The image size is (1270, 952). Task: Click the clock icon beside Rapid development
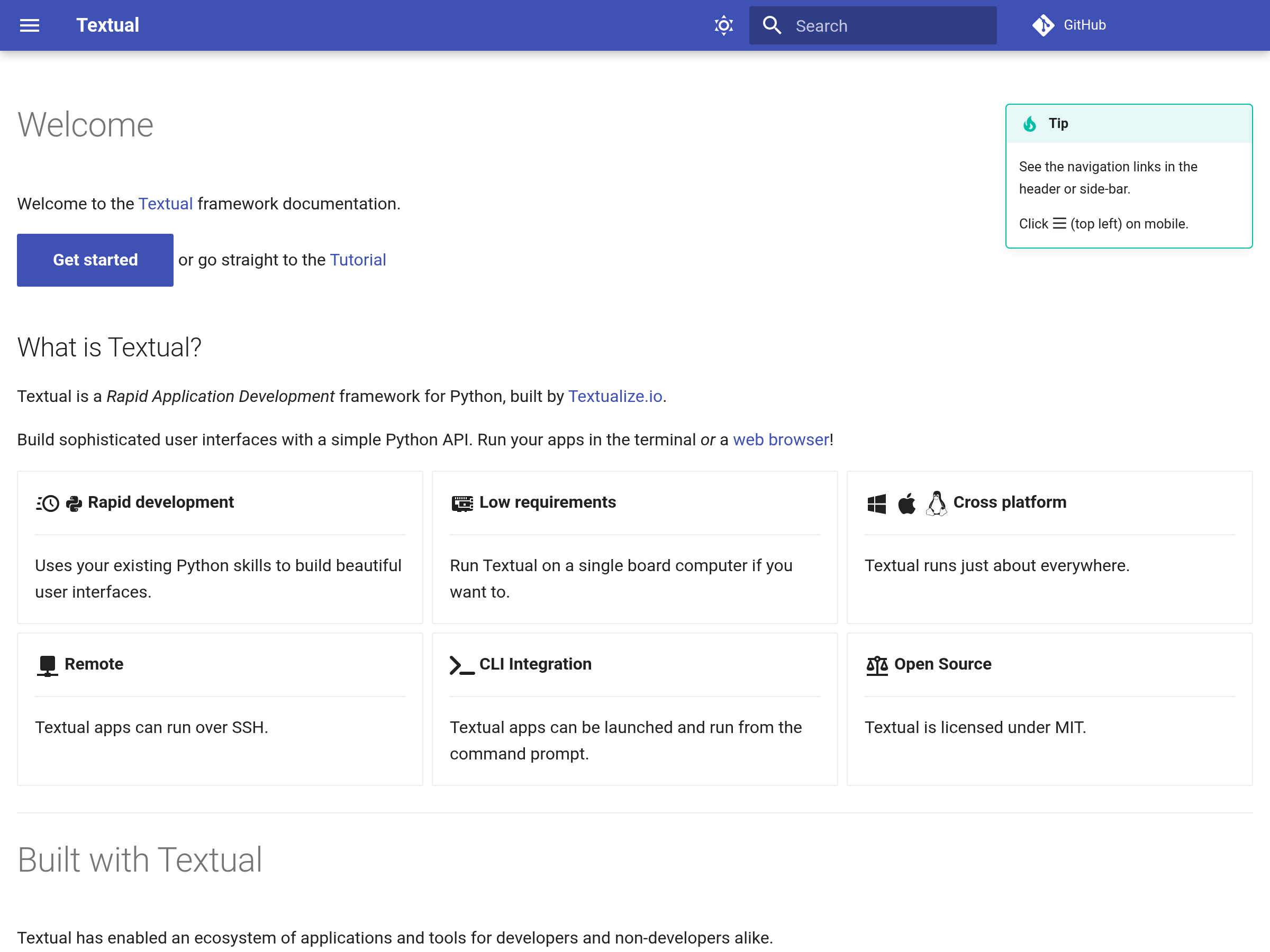point(48,504)
